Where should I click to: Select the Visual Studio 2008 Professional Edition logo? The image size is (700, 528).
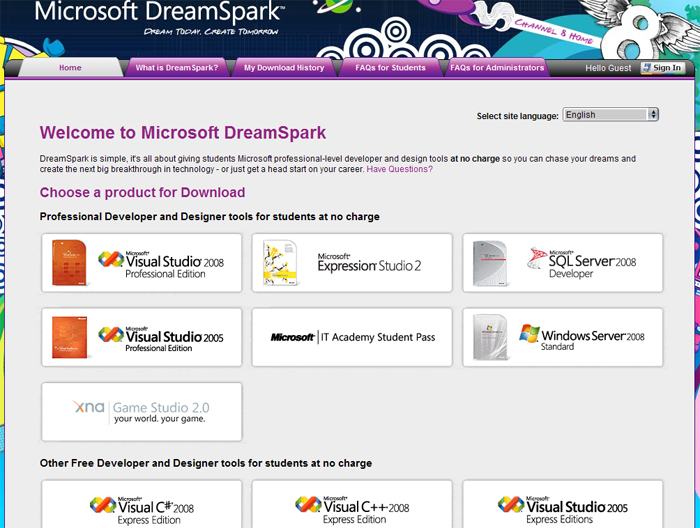pyautogui.click(x=161, y=265)
